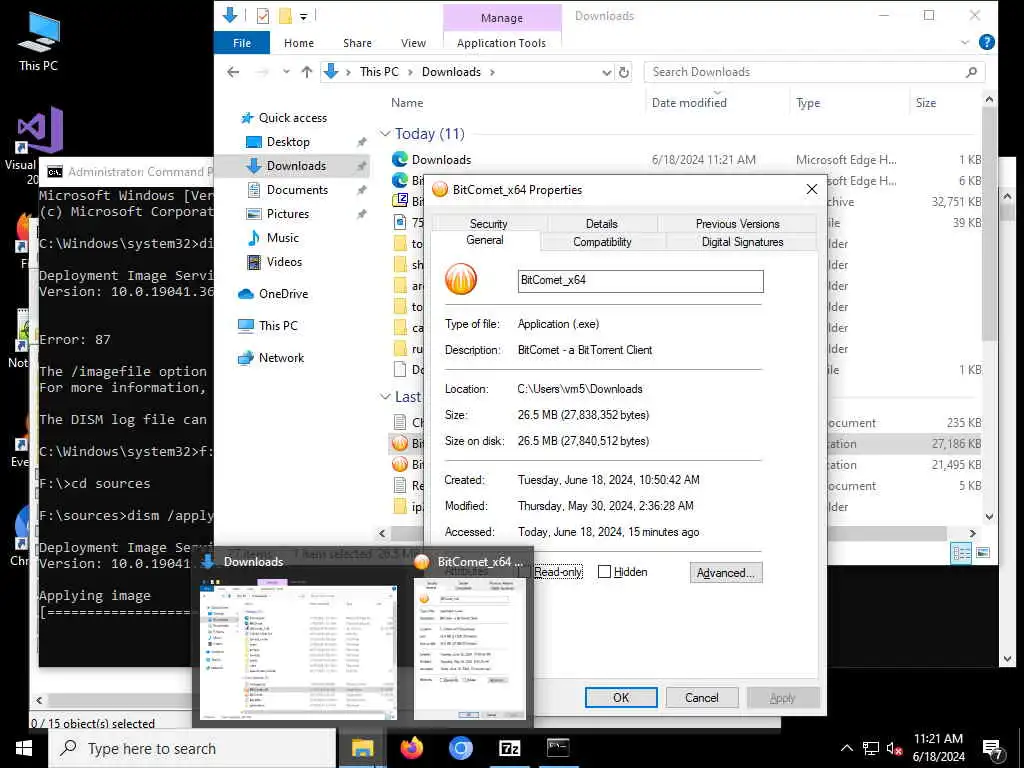The image size is (1024, 768).
Task: Go up one folder level arrow
Action: click(x=306, y=72)
